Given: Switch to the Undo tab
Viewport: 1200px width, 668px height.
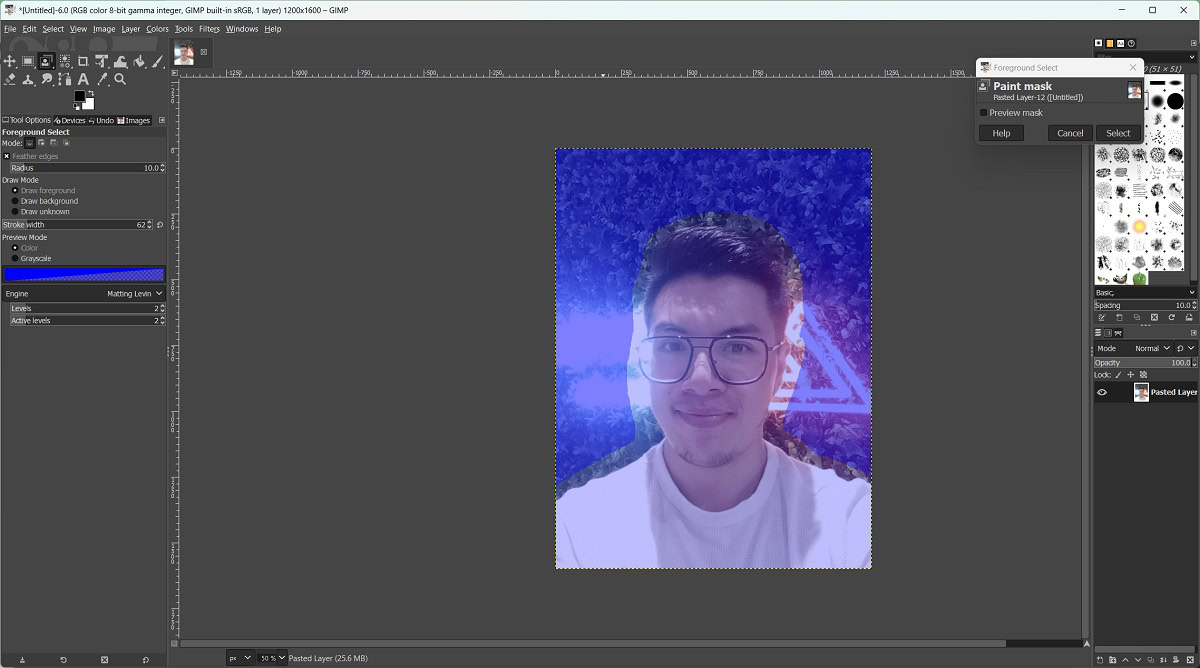Looking at the screenshot, I should pos(100,120).
